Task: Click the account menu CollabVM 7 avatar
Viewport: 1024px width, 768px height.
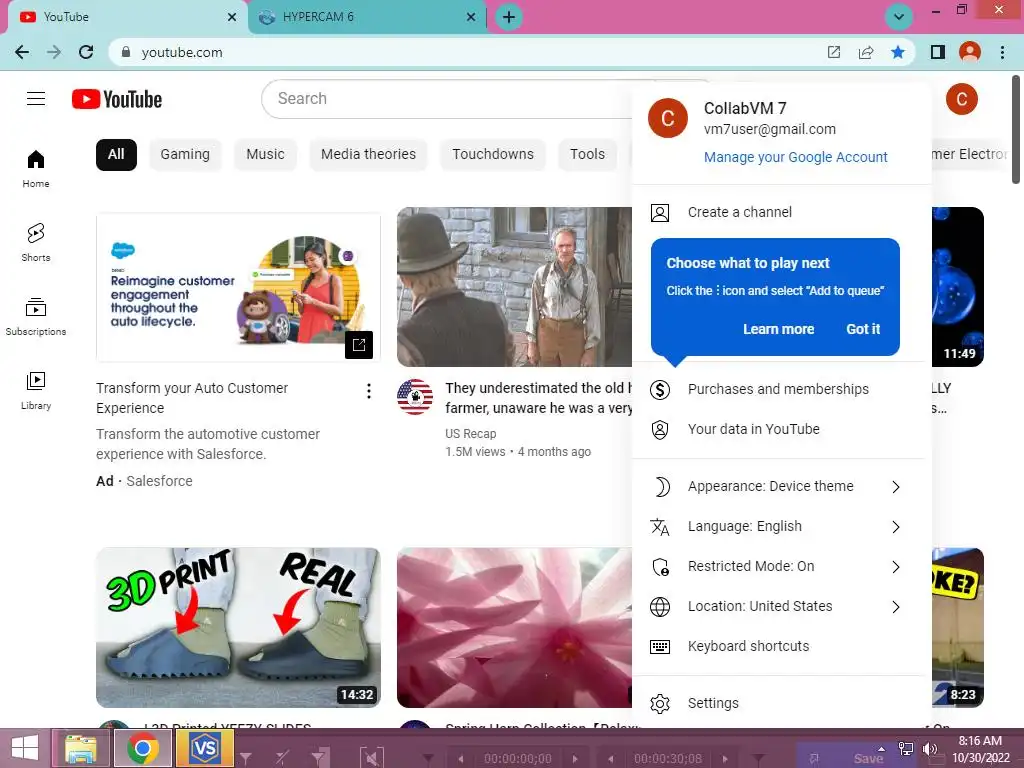Action: pos(667,118)
